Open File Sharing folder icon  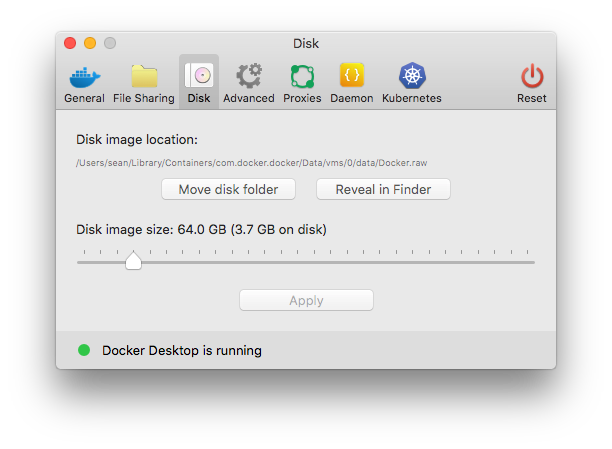point(144,76)
